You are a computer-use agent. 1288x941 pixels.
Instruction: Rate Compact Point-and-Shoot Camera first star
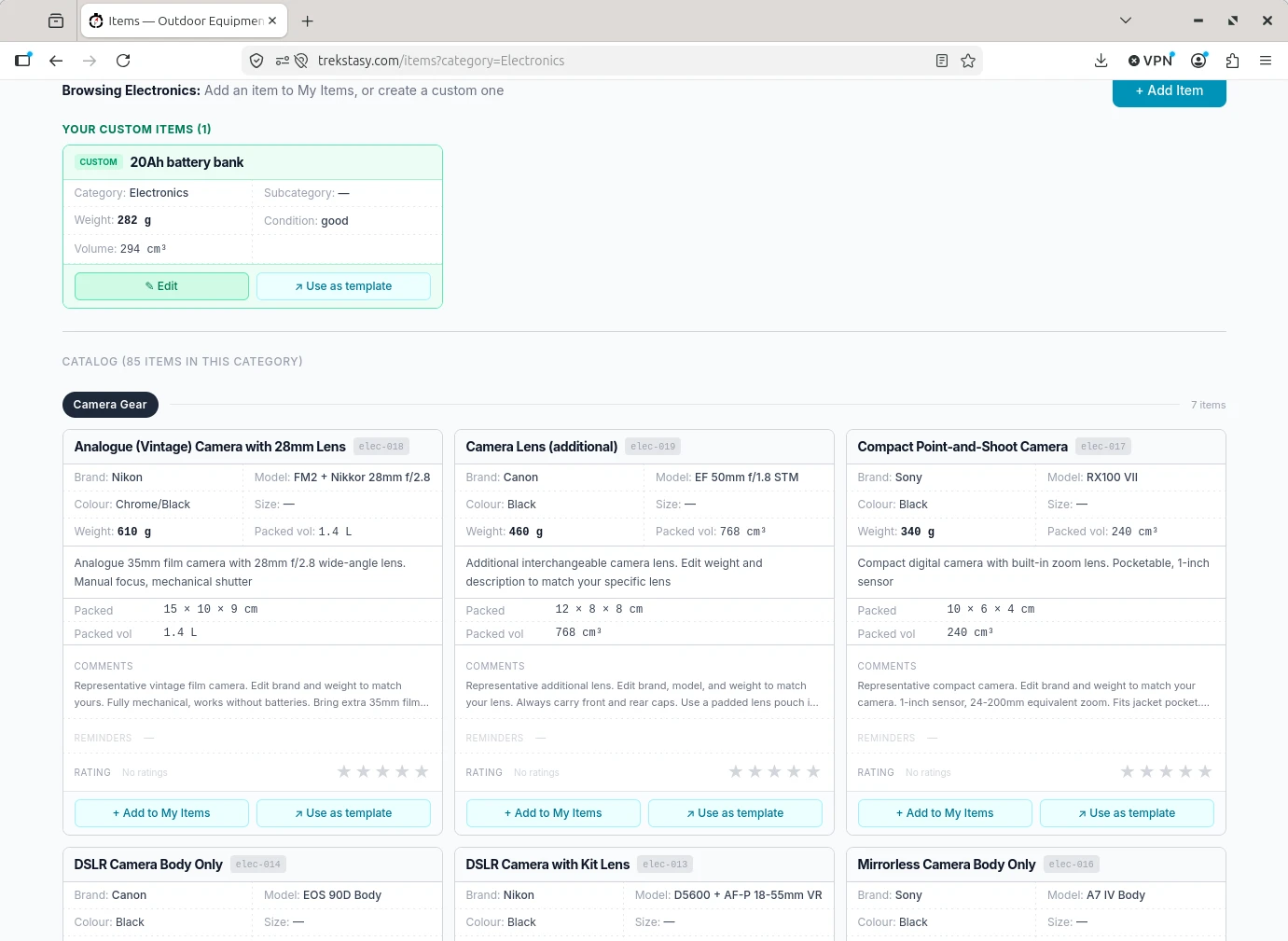coord(1128,771)
